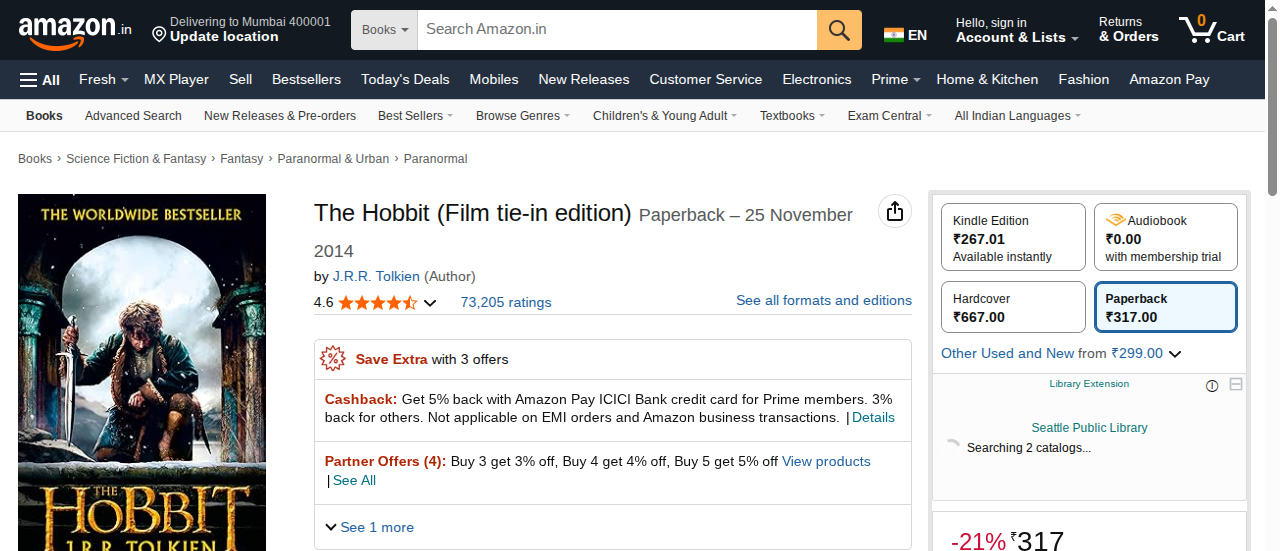
Task: Open Mobiles in the nav bar
Action: coord(494,80)
